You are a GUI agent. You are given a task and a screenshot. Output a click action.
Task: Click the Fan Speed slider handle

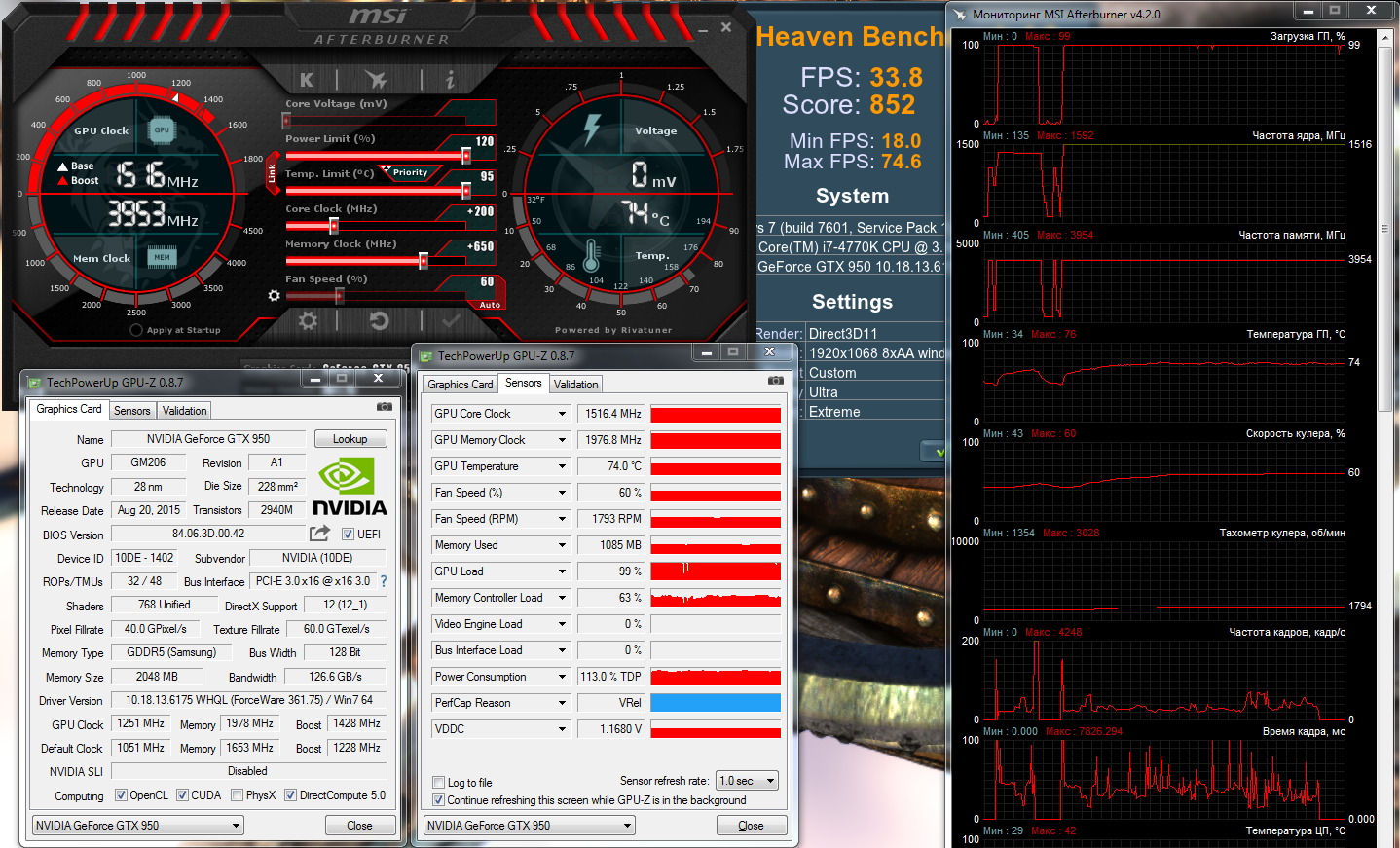pyautogui.click(x=339, y=296)
